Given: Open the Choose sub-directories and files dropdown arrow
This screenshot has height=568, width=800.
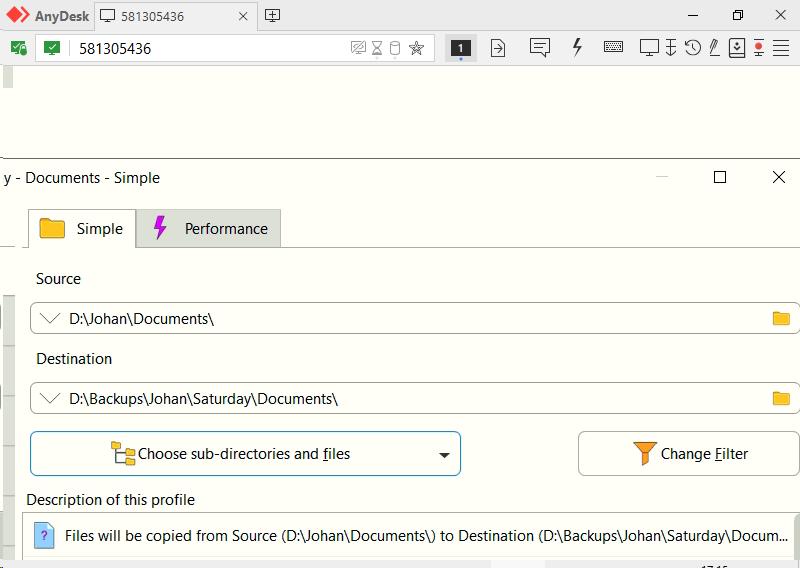Looking at the screenshot, I should click(444, 455).
